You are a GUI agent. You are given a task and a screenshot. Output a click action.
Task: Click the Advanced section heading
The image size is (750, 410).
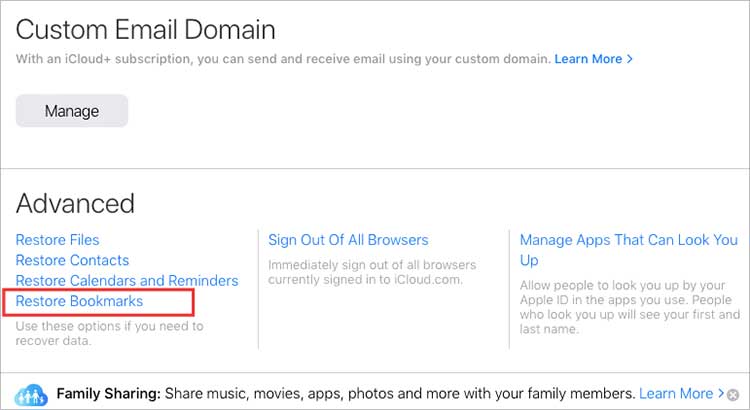click(75, 203)
